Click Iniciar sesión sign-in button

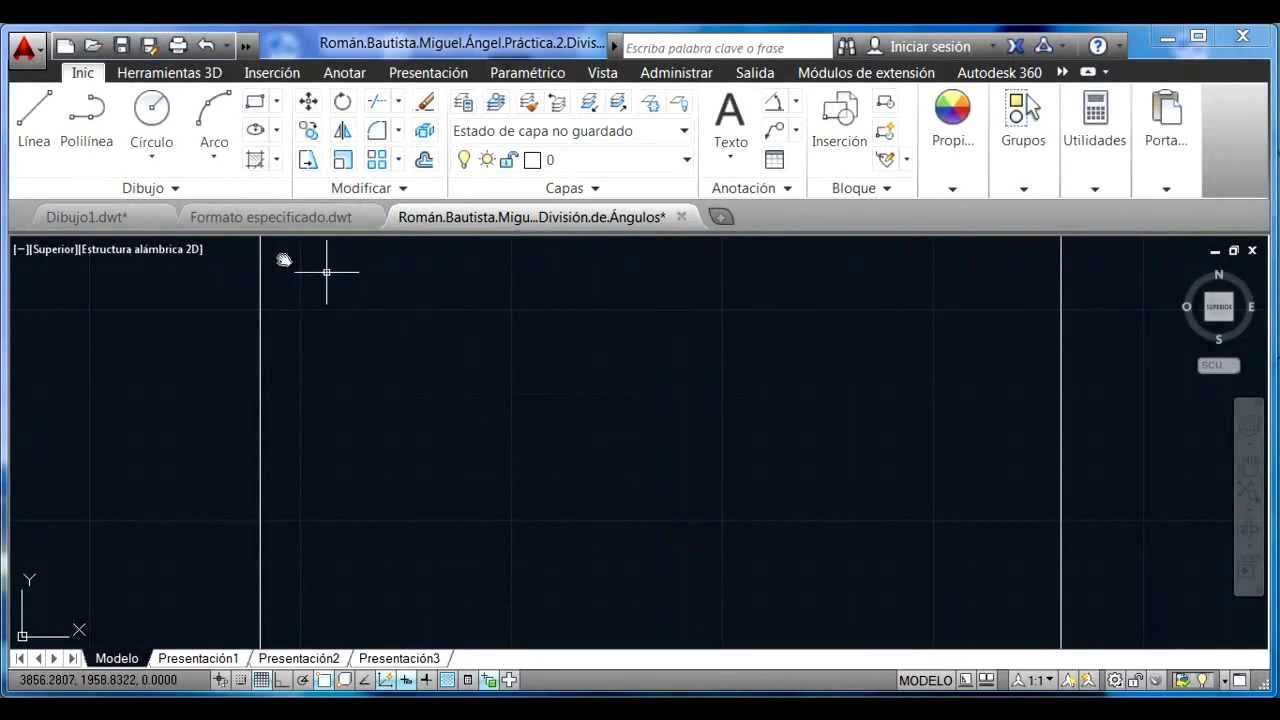point(920,46)
